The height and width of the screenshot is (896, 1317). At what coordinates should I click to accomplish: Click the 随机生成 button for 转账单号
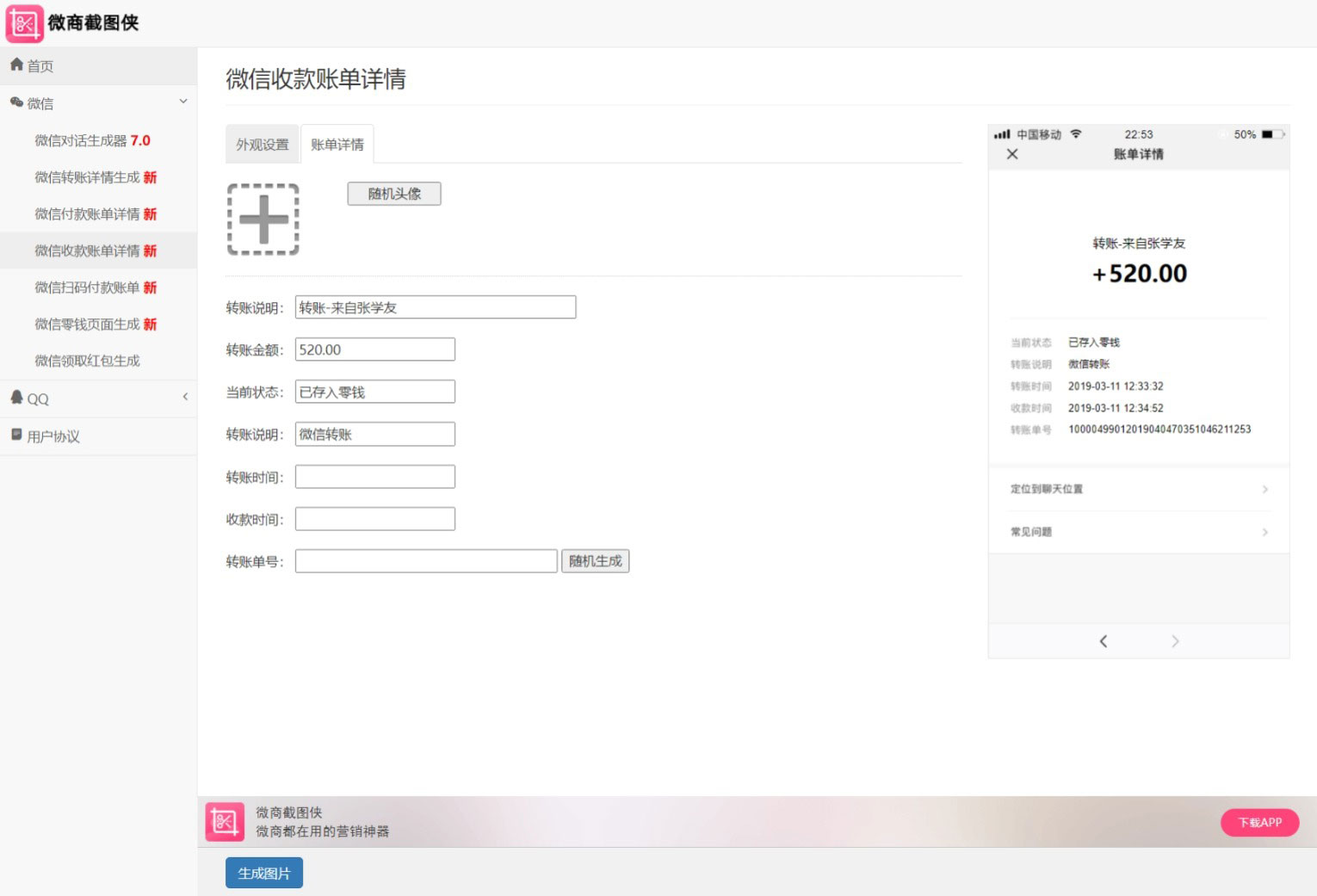click(x=596, y=561)
